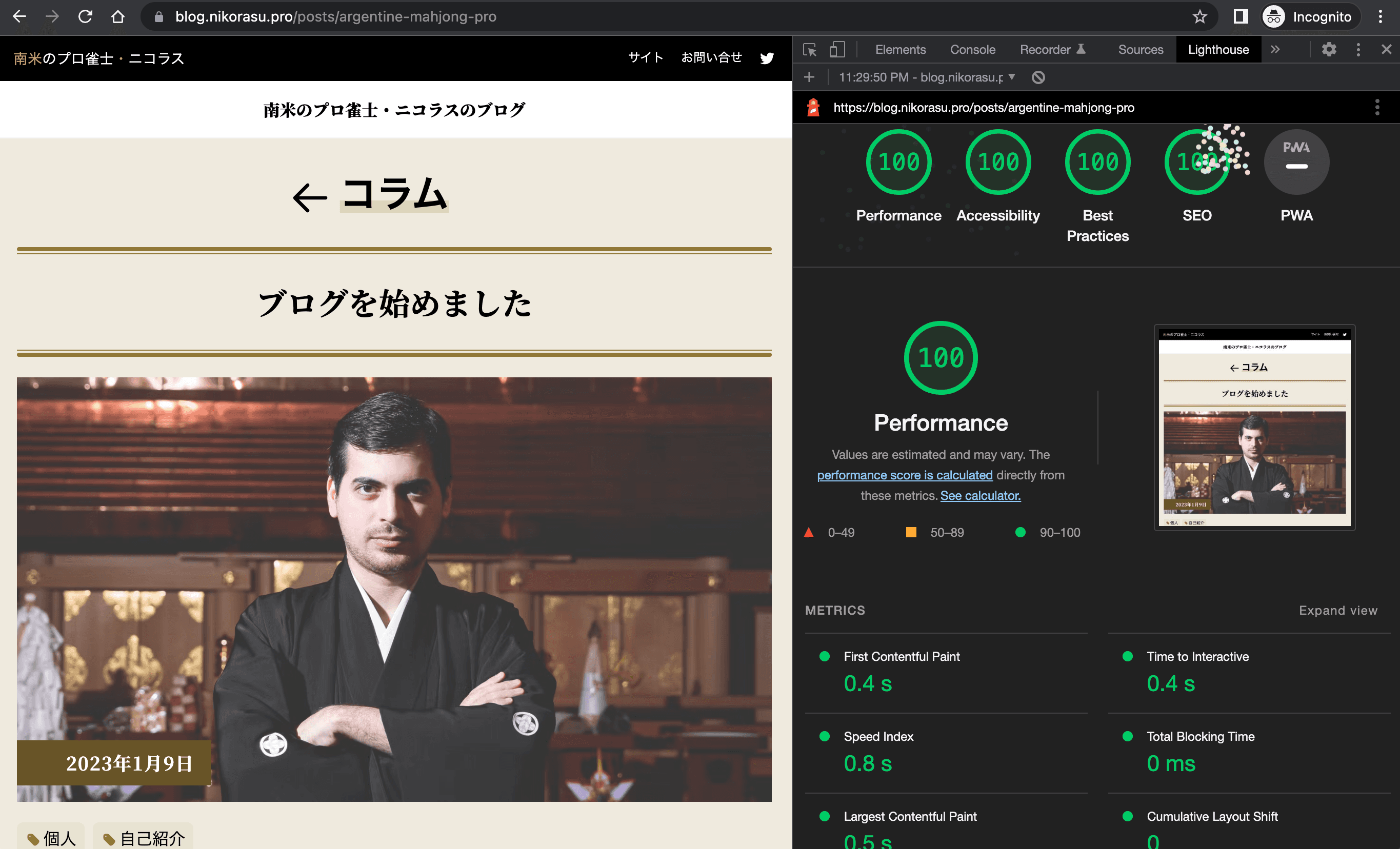Select the 90–100 green score legend dot
Image resolution: width=1400 pixels, height=849 pixels.
click(1021, 532)
